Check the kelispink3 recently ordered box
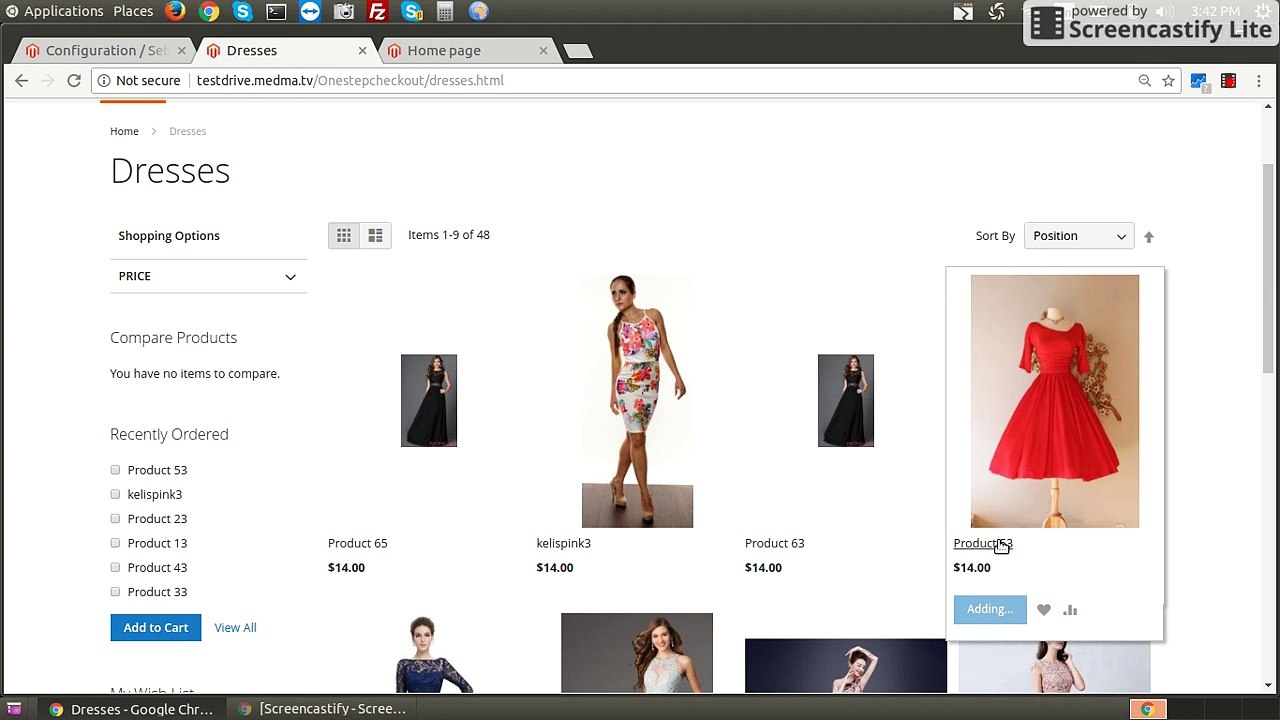The height and width of the screenshot is (720, 1280). point(115,494)
